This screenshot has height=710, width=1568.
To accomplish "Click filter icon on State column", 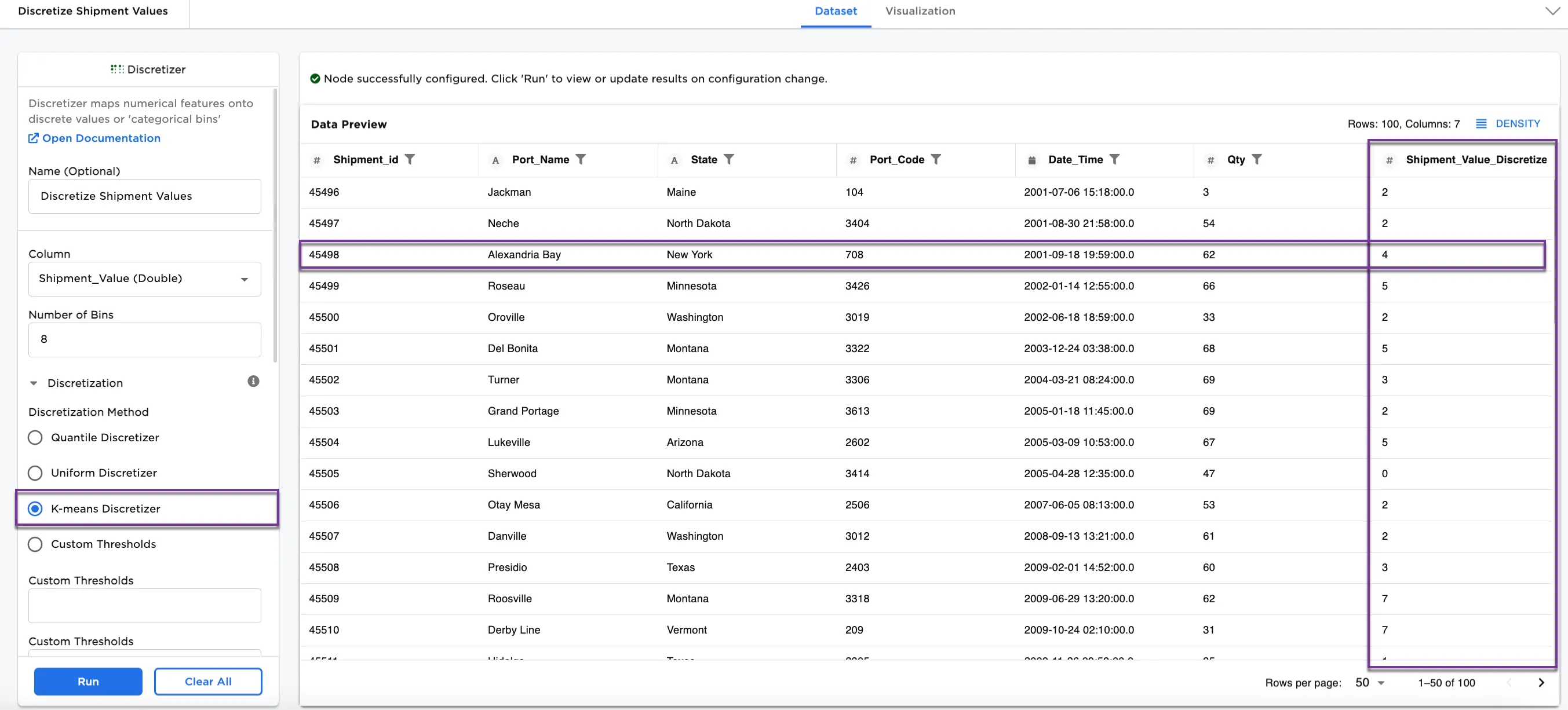I will [x=728, y=159].
